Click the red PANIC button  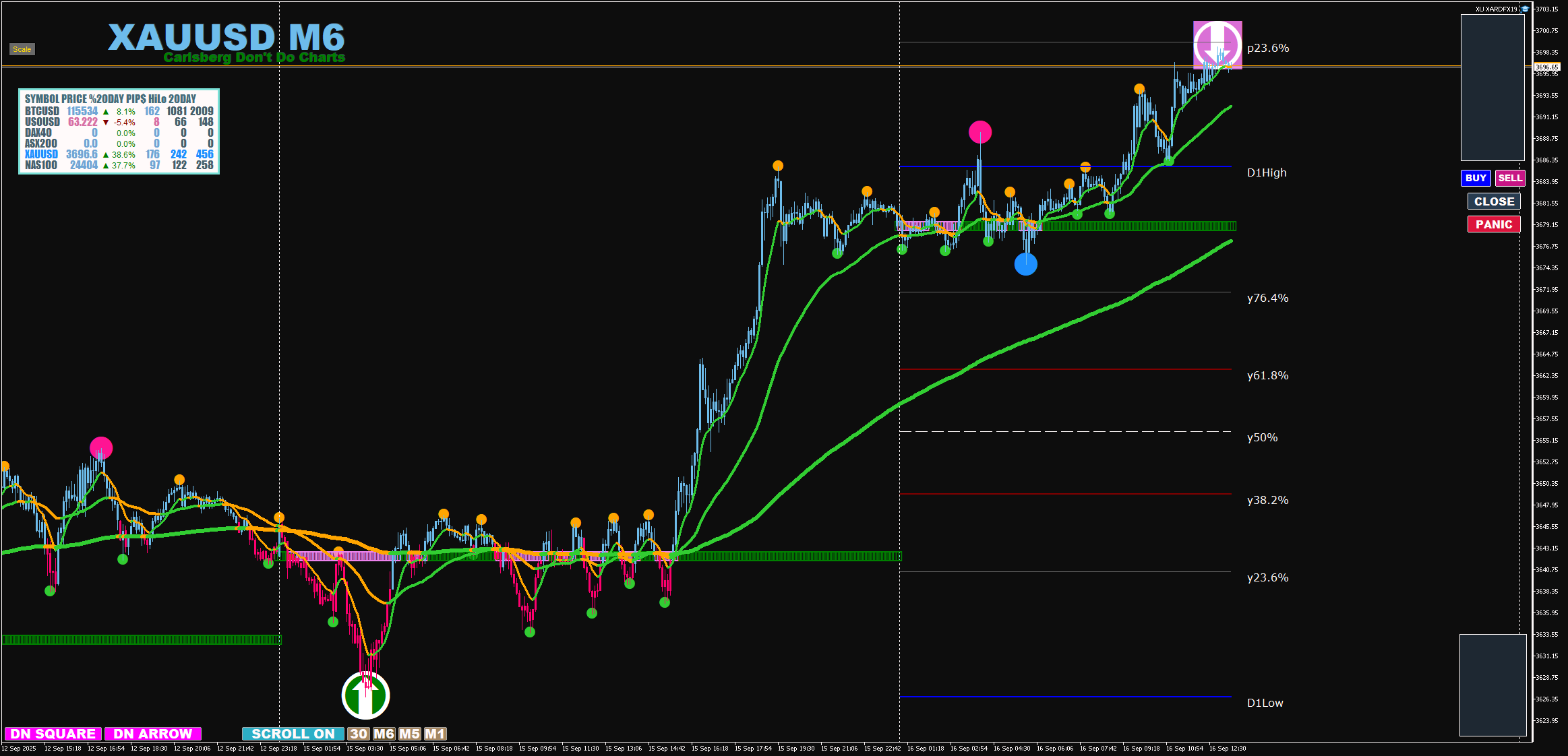1493,224
